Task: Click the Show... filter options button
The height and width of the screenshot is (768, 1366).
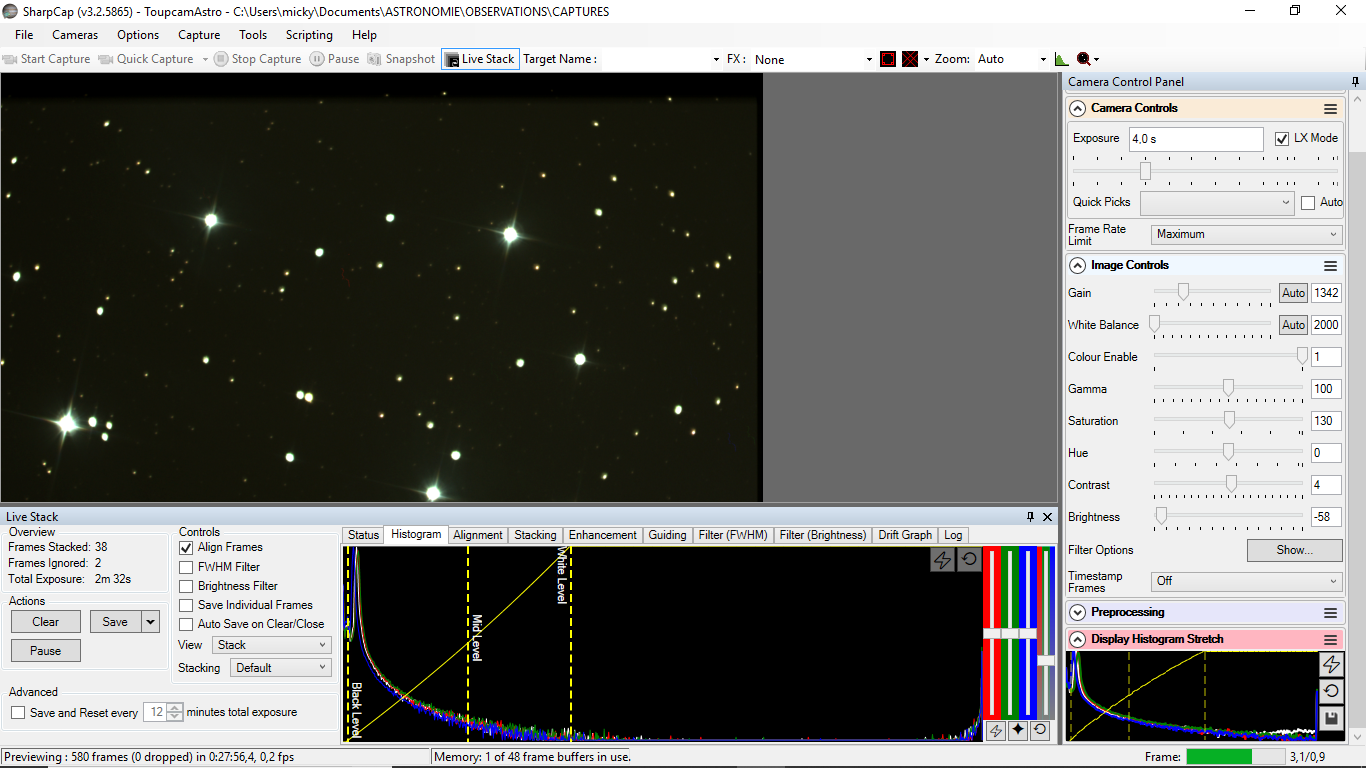Action: click(1293, 550)
